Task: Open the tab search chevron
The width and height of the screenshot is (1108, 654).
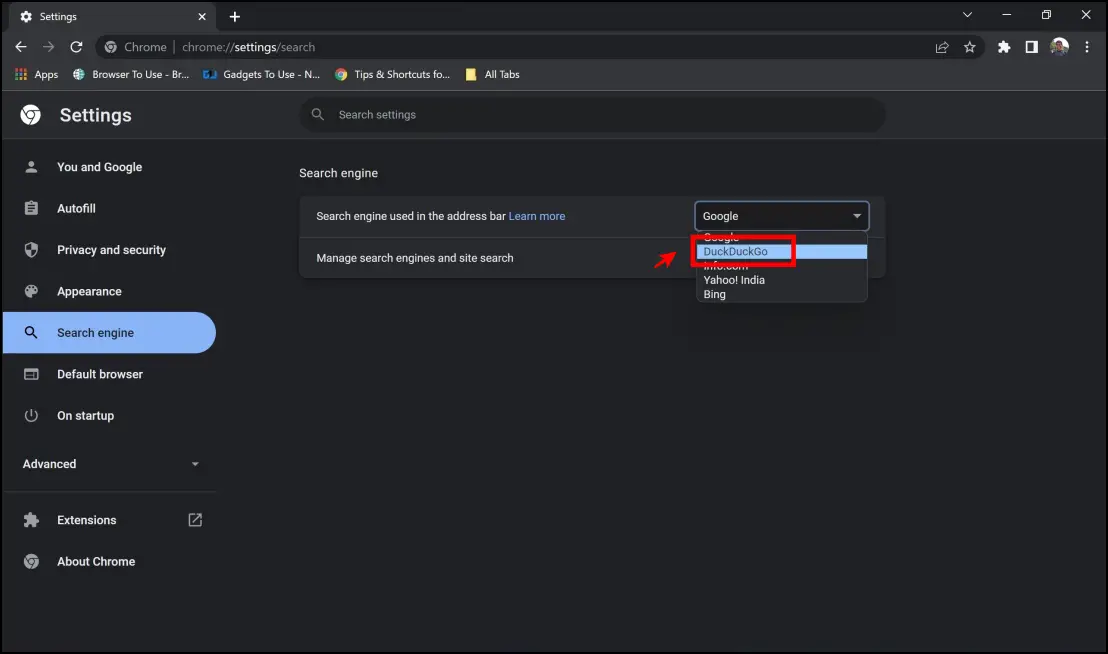Action: pyautogui.click(x=967, y=15)
